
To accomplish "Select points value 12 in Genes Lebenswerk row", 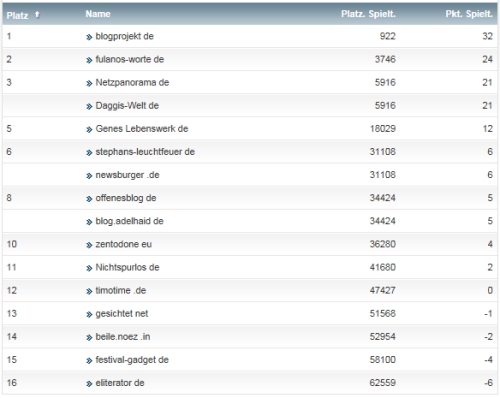I will (487, 129).
